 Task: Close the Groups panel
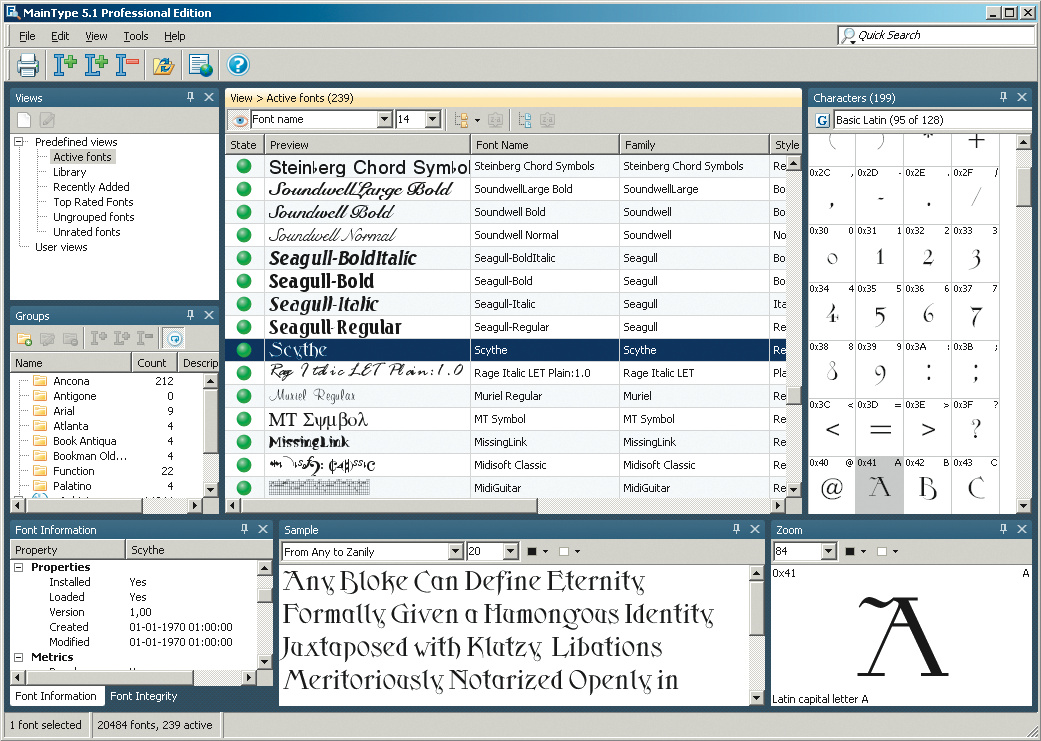click(x=209, y=315)
